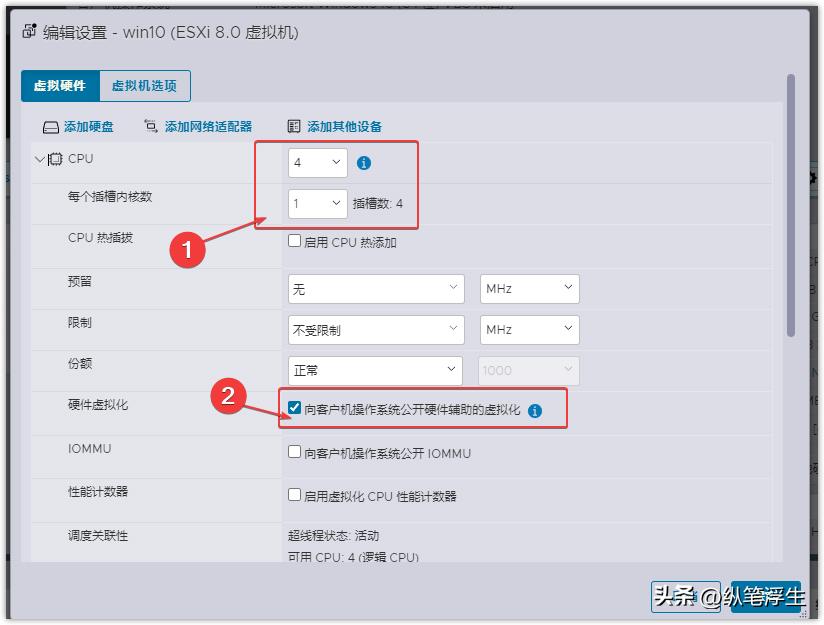Viewport: 824px width, 625px height.
Task: Select the CPU device icon beside the CPU row
Action: pyautogui.click(x=57, y=158)
